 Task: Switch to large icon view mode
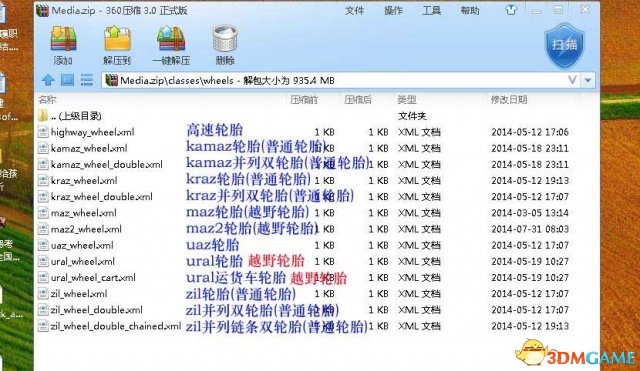tap(67, 80)
